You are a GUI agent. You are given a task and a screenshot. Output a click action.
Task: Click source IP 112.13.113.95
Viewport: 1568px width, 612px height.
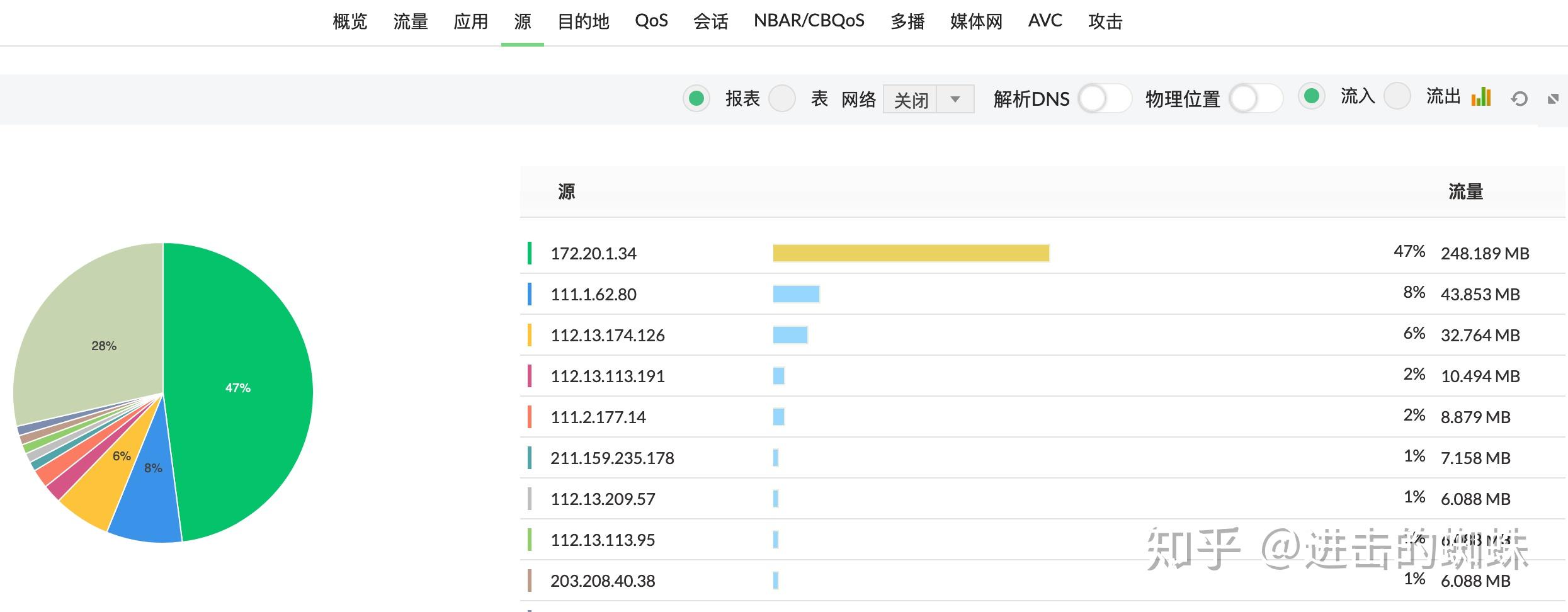[603, 540]
